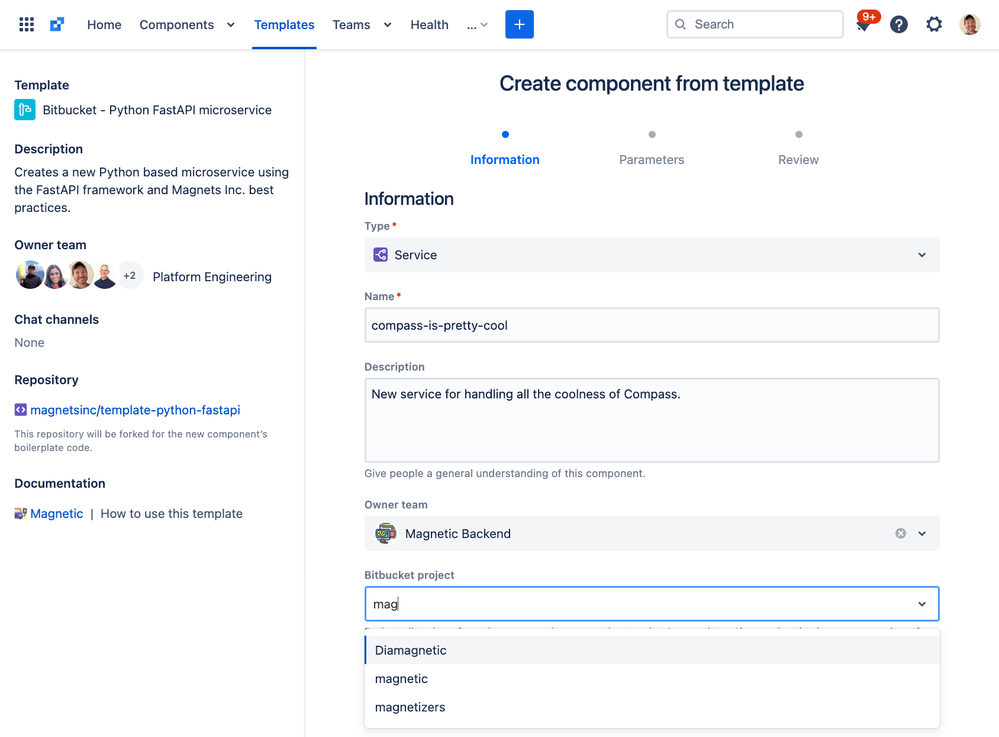The height and width of the screenshot is (737, 999).
Task: Open the notifications icon with 9+ badge
Action: tap(865, 24)
